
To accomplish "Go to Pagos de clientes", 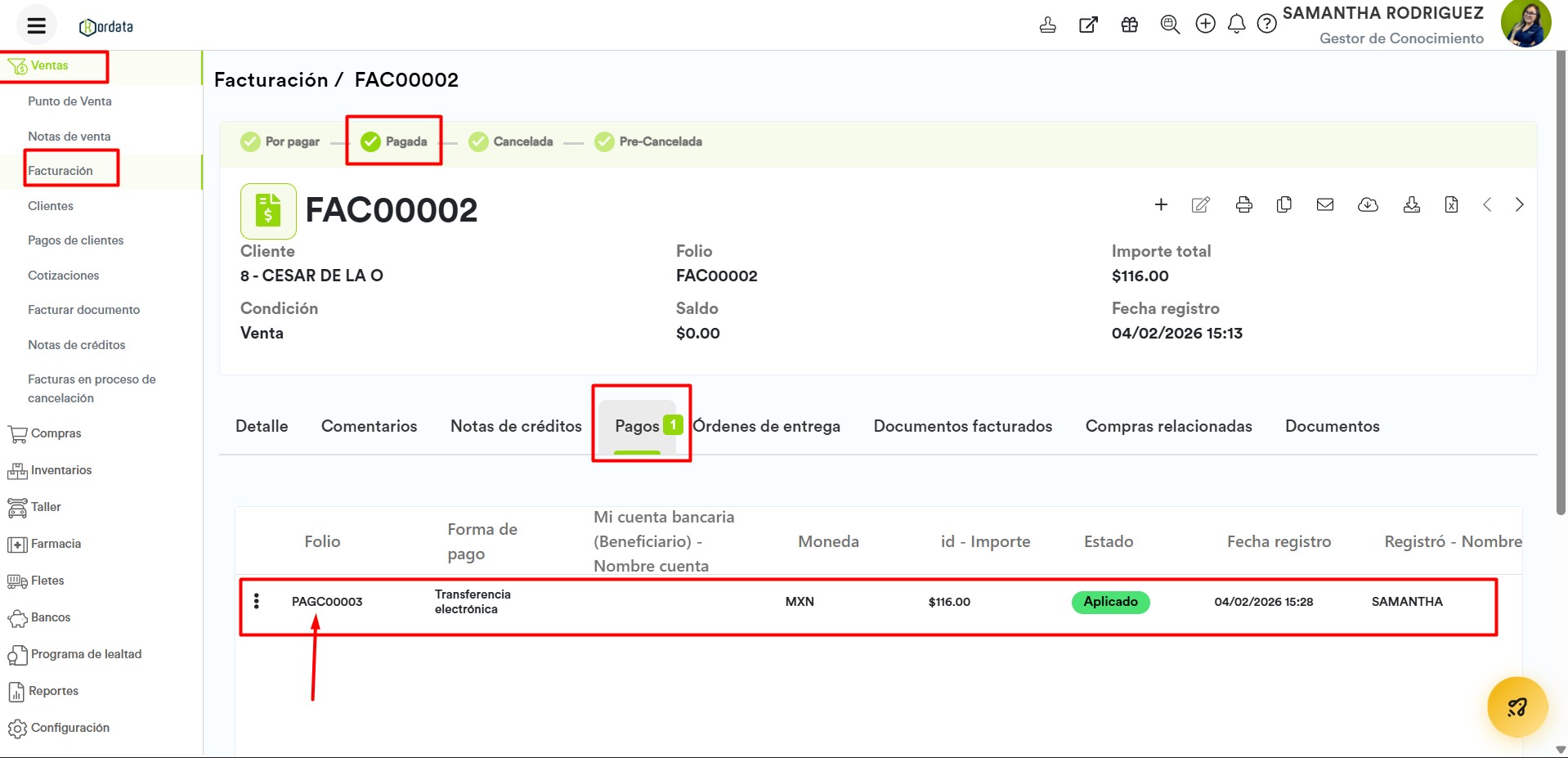I will point(76,240).
